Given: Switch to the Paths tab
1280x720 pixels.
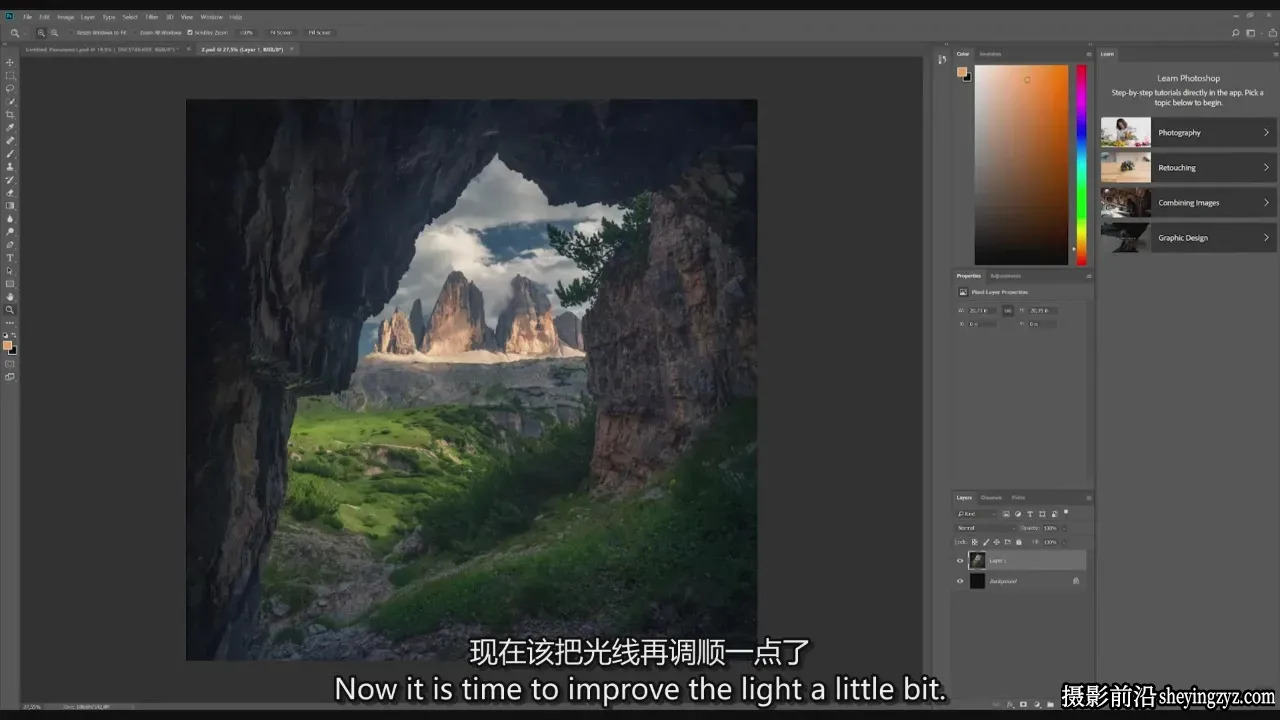Looking at the screenshot, I should 1018,498.
